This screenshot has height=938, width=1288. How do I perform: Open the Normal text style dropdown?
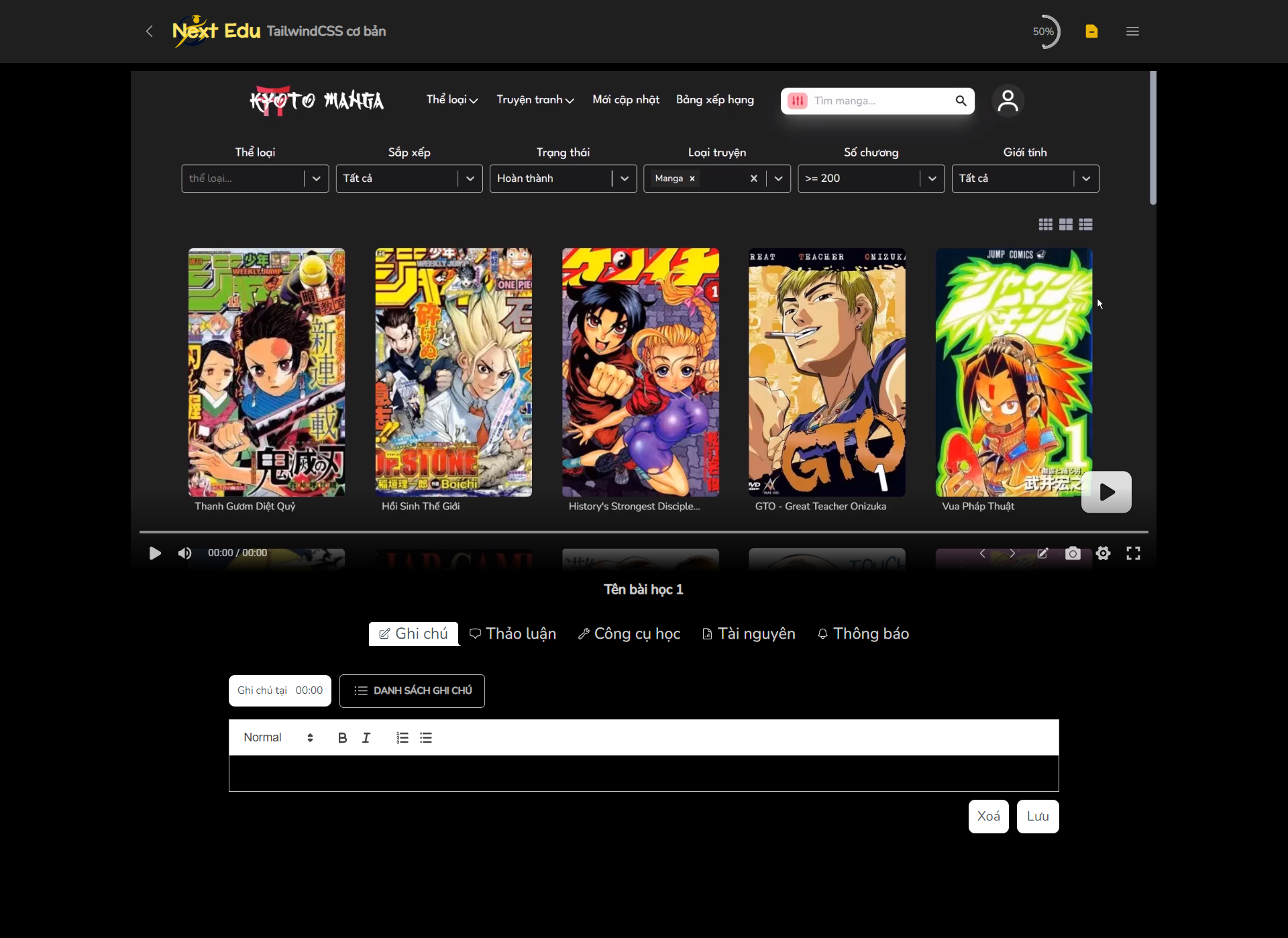coord(278,737)
